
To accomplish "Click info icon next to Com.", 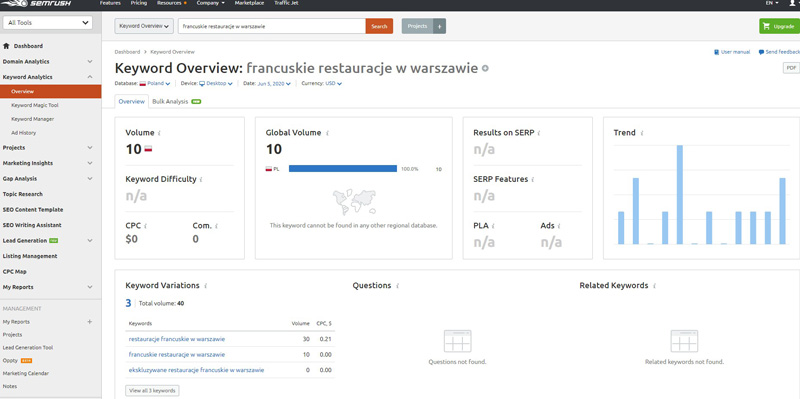I will tap(216, 226).
